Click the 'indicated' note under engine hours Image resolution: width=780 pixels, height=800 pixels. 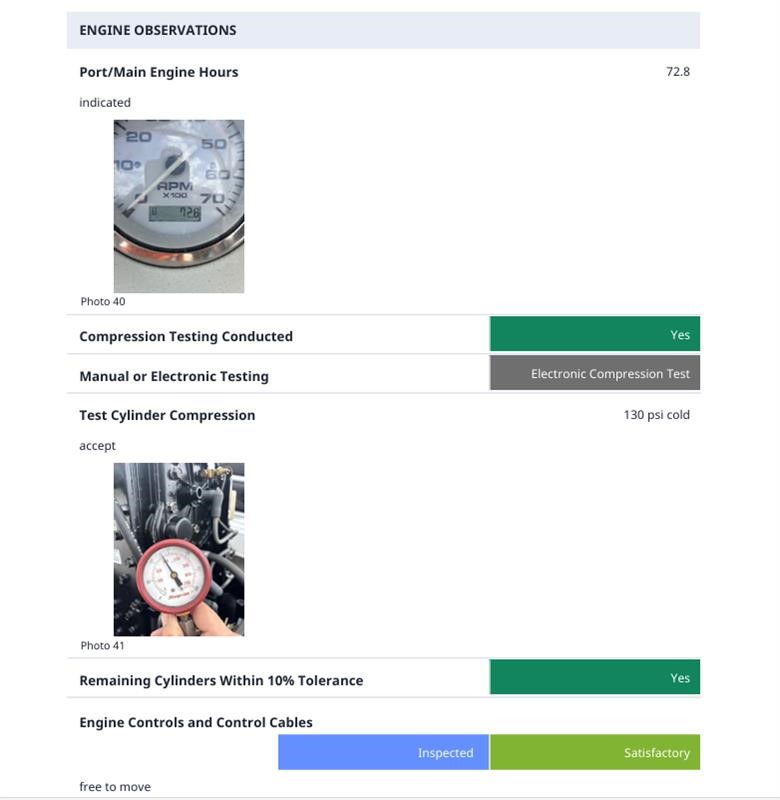pyautogui.click(x=105, y=102)
